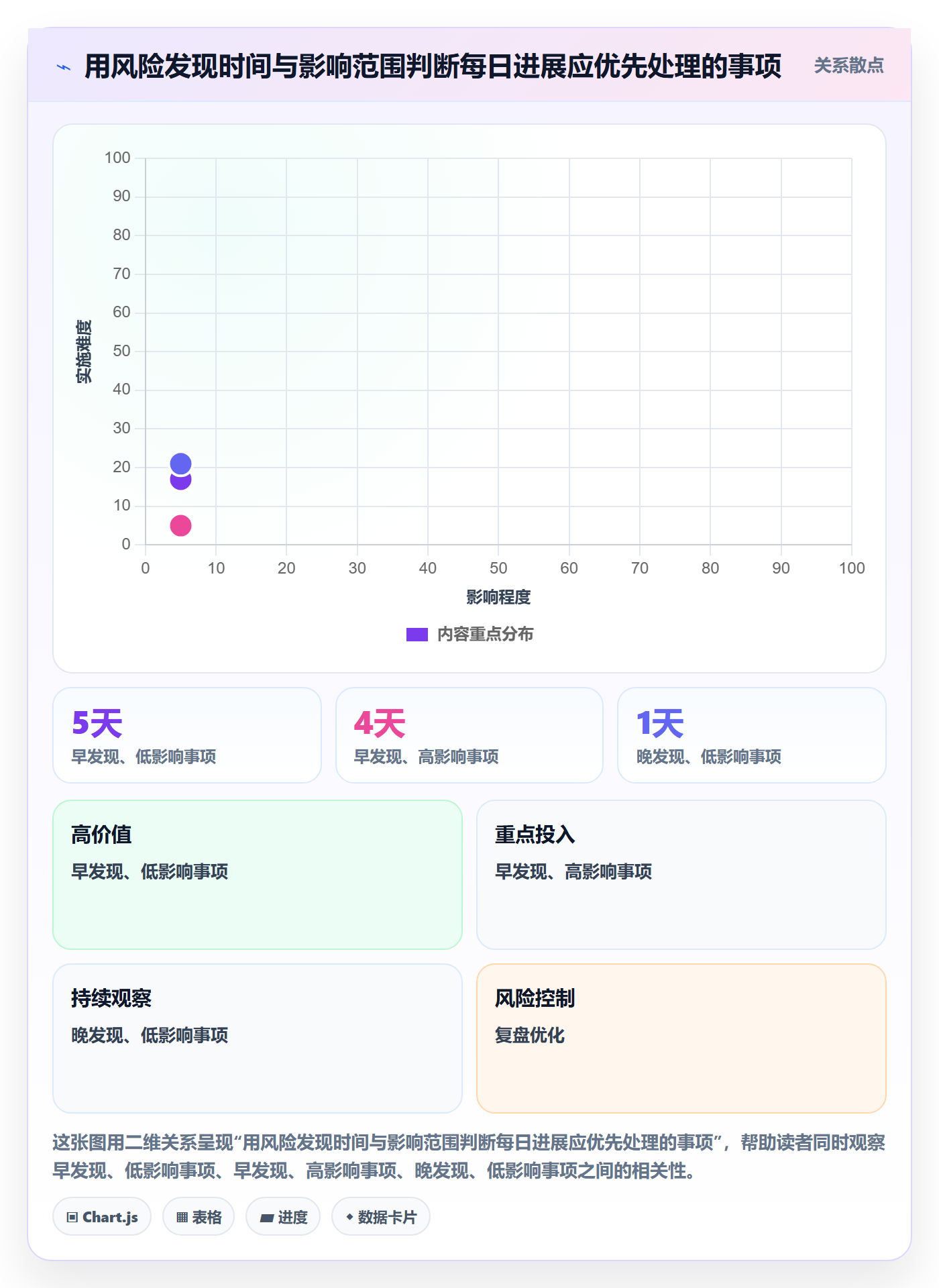The width and height of the screenshot is (939, 1288).
Task: Click 复盘优化 text in risk card
Action: click(529, 1035)
